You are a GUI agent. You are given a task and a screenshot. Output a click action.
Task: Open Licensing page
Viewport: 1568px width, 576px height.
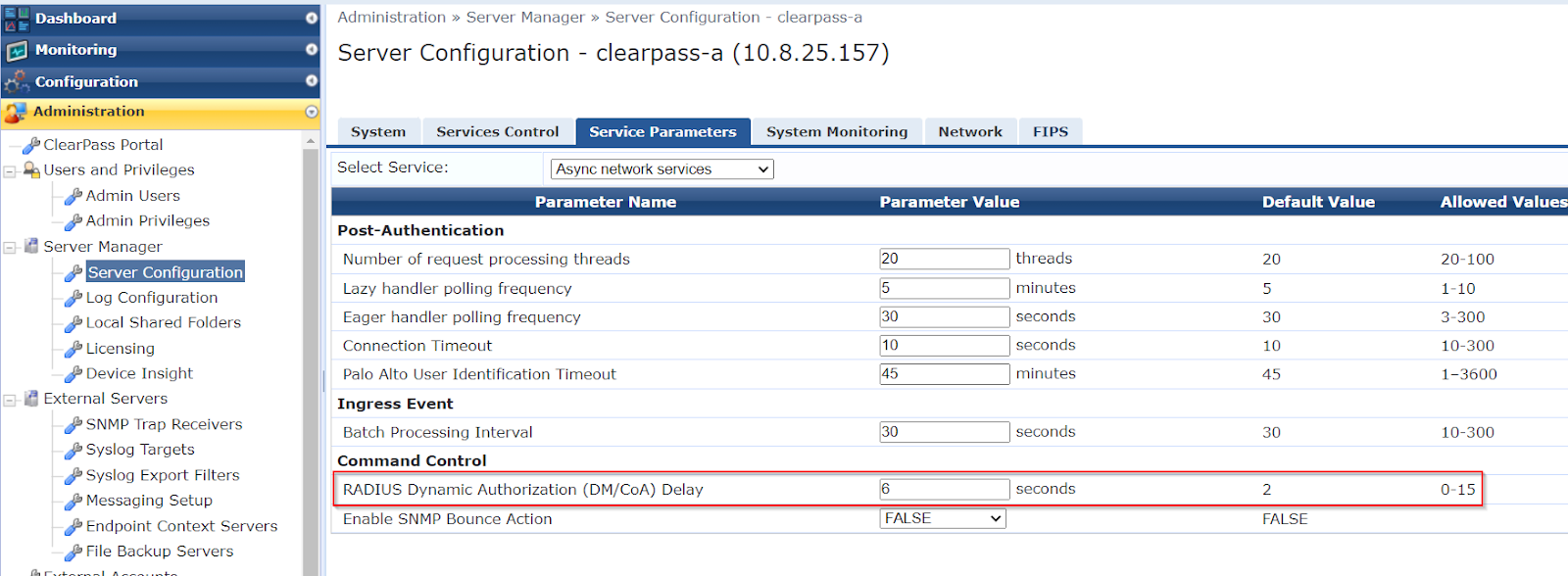[x=121, y=349]
